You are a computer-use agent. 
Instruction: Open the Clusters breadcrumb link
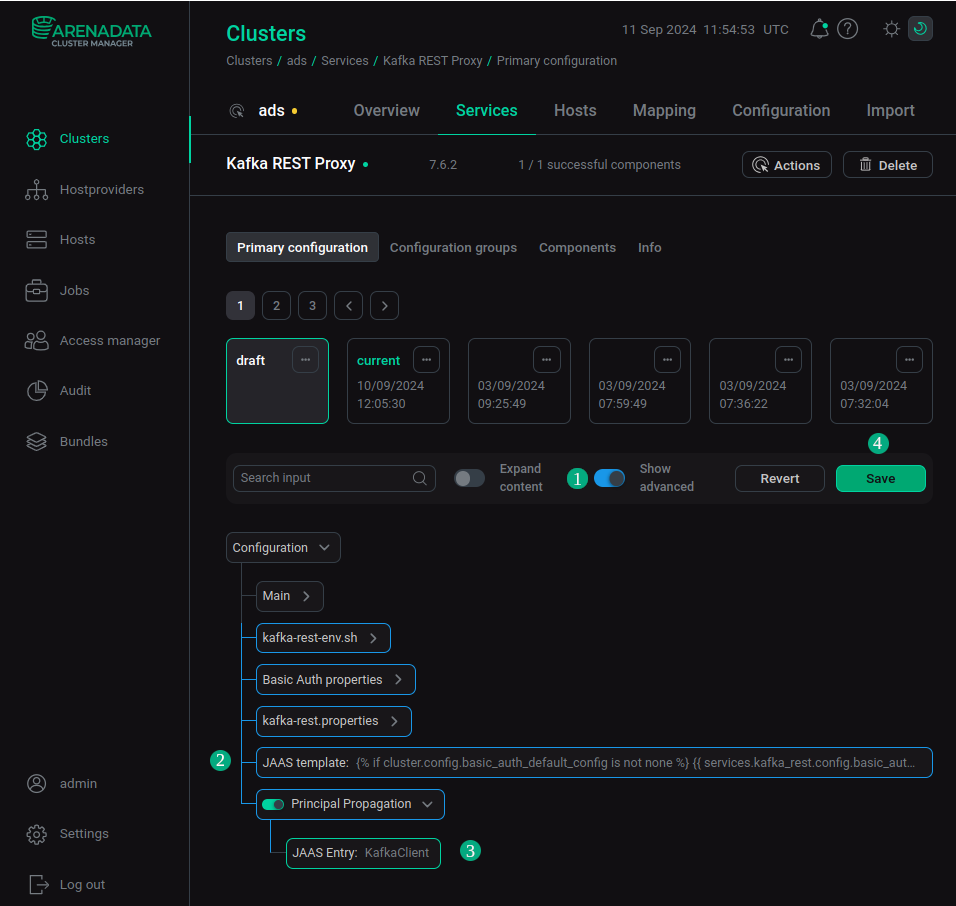coord(249,61)
